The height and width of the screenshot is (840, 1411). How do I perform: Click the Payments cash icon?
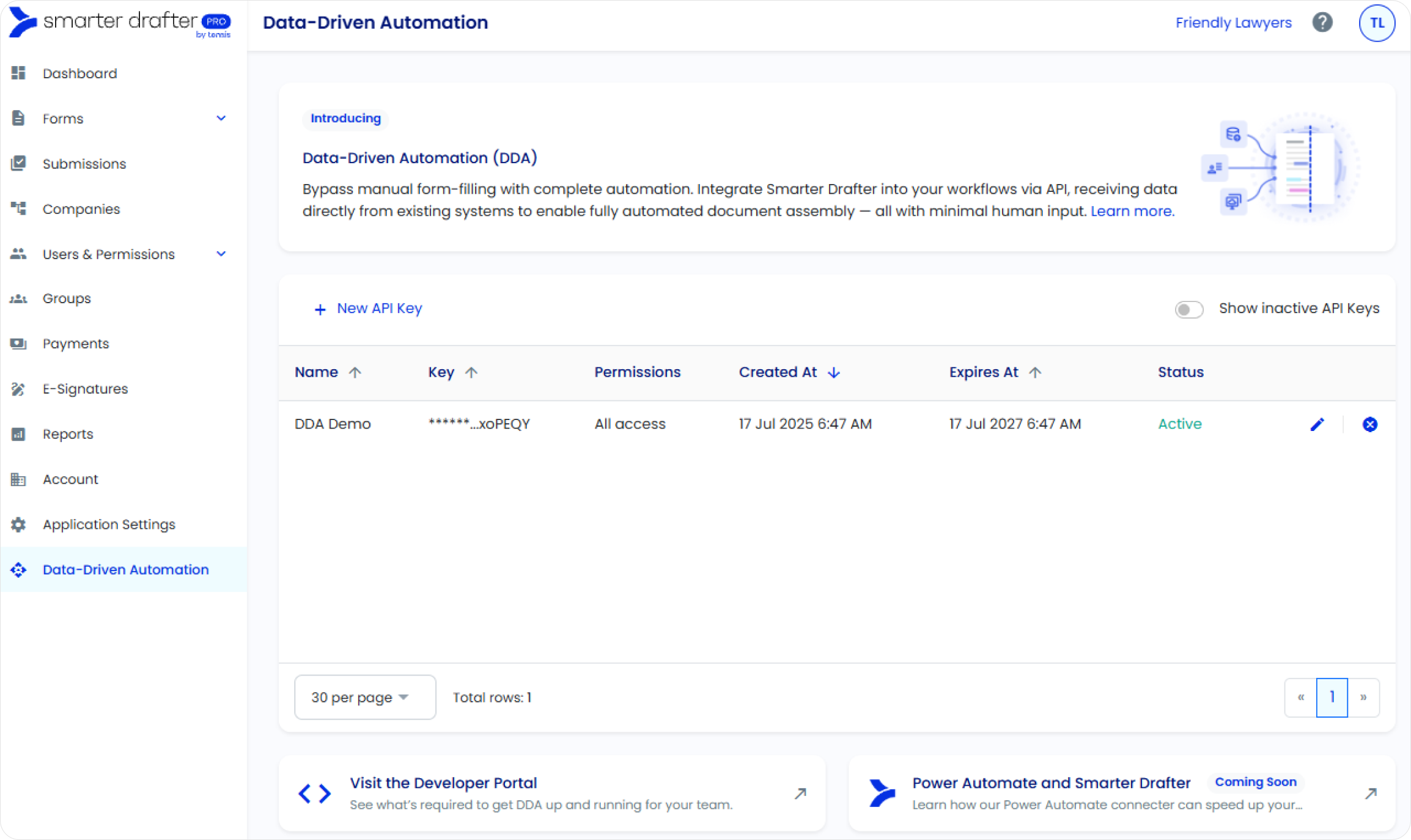tap(18, 344)
